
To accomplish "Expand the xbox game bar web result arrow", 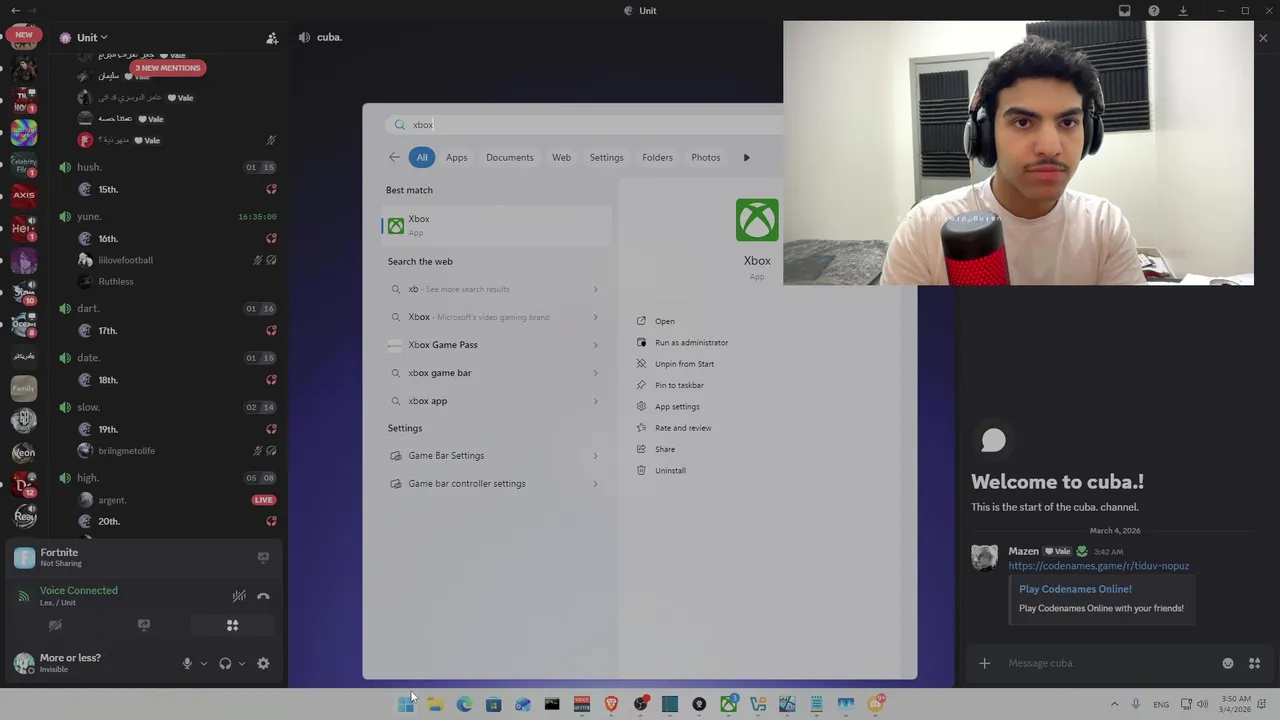I will [595, 373].
